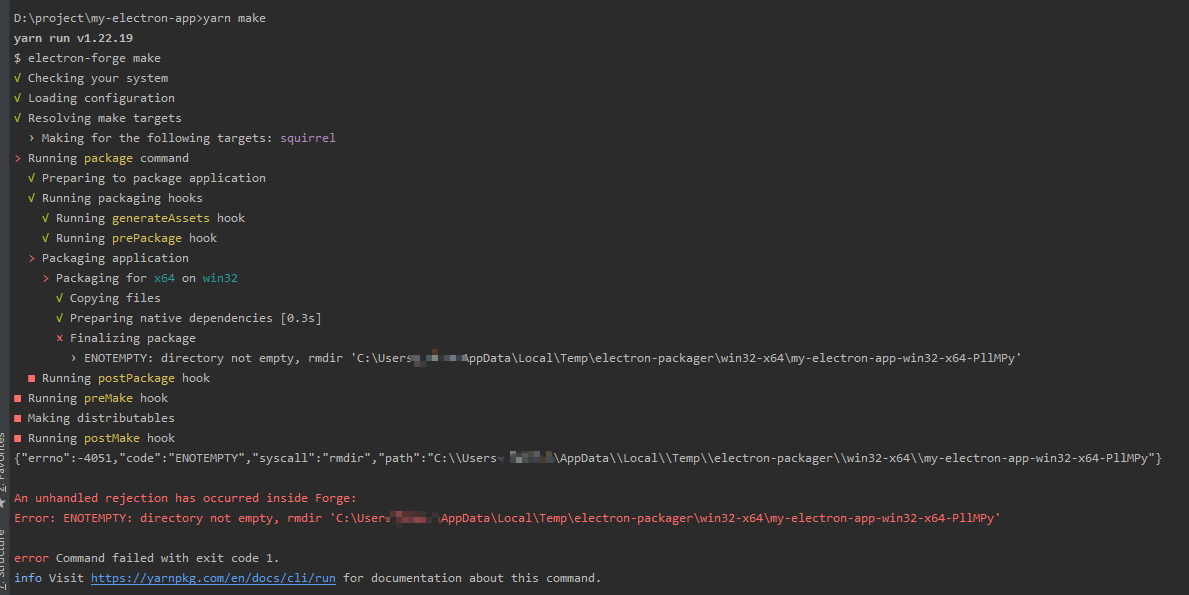Click the checkmark next to Copying files
1189x595 pixels.
click(59, 297)
